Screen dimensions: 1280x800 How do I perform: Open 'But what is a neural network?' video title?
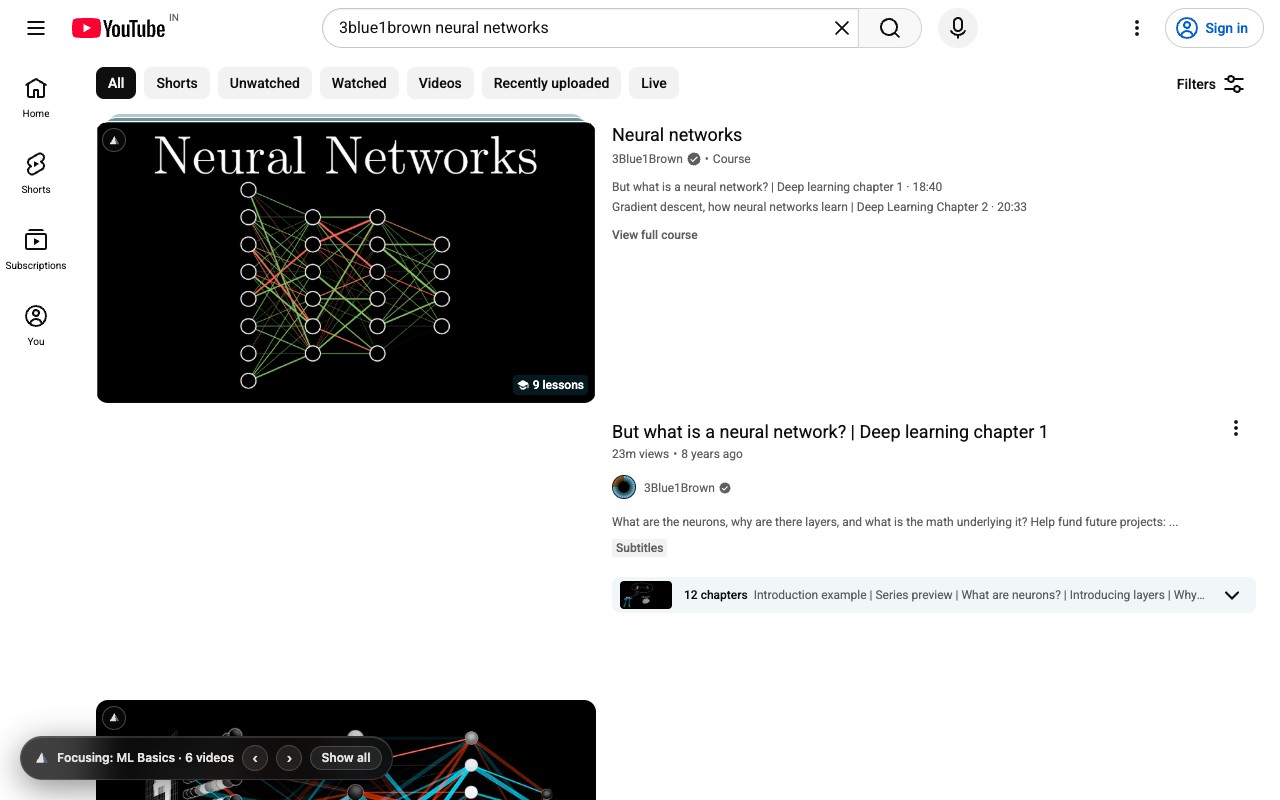[x=830, y=432]
